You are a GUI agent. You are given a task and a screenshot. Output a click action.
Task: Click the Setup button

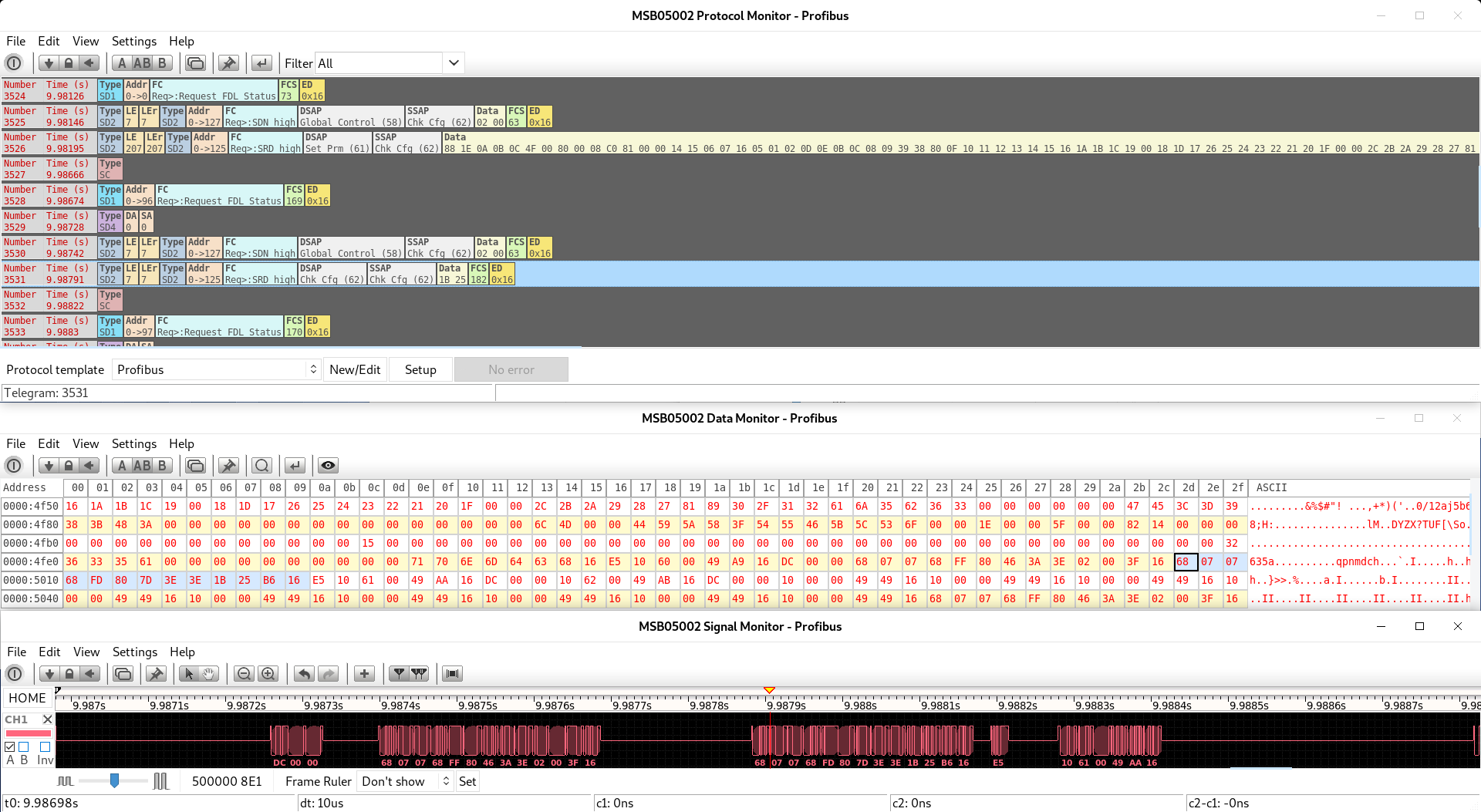(420, 369)
